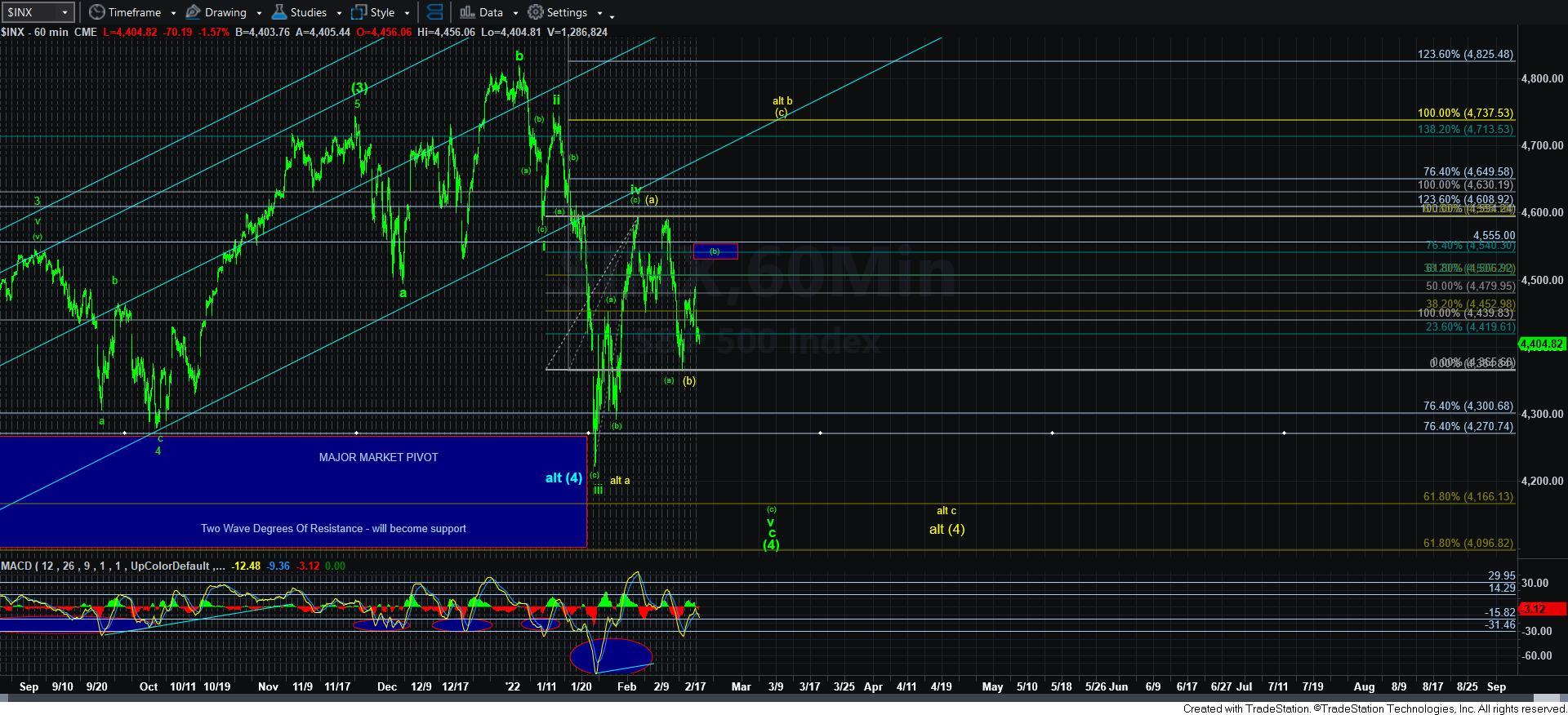Click the Drawing pencil icon

pos(194,12)
